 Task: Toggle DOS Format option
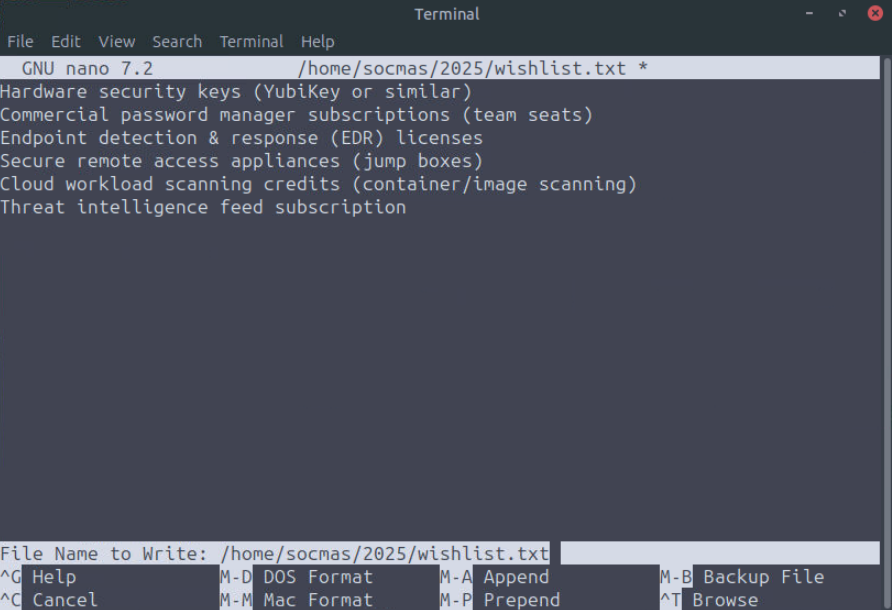[x=317, y=577]
